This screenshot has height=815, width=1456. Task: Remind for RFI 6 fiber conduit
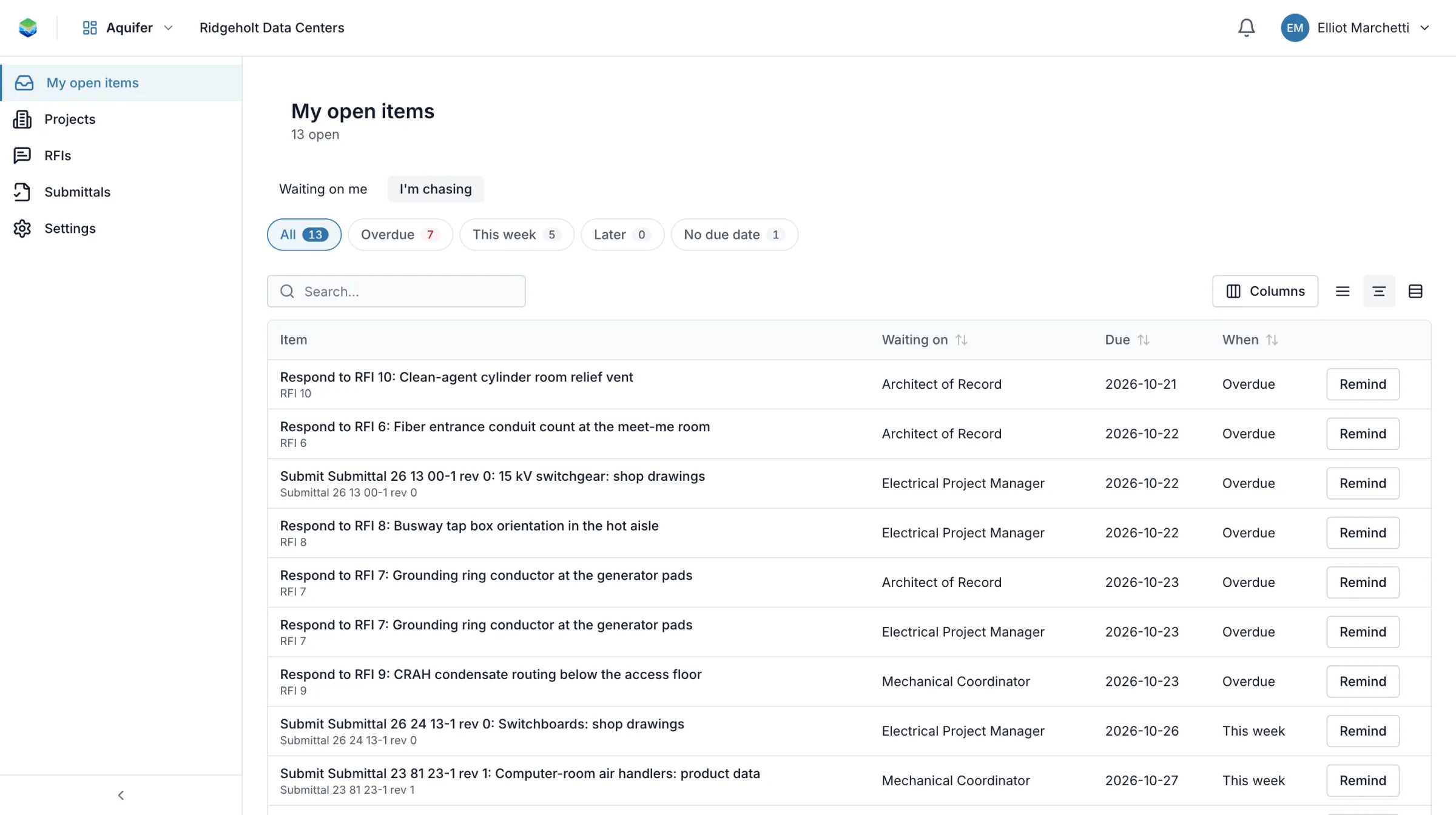click(x=1363, y=434)
